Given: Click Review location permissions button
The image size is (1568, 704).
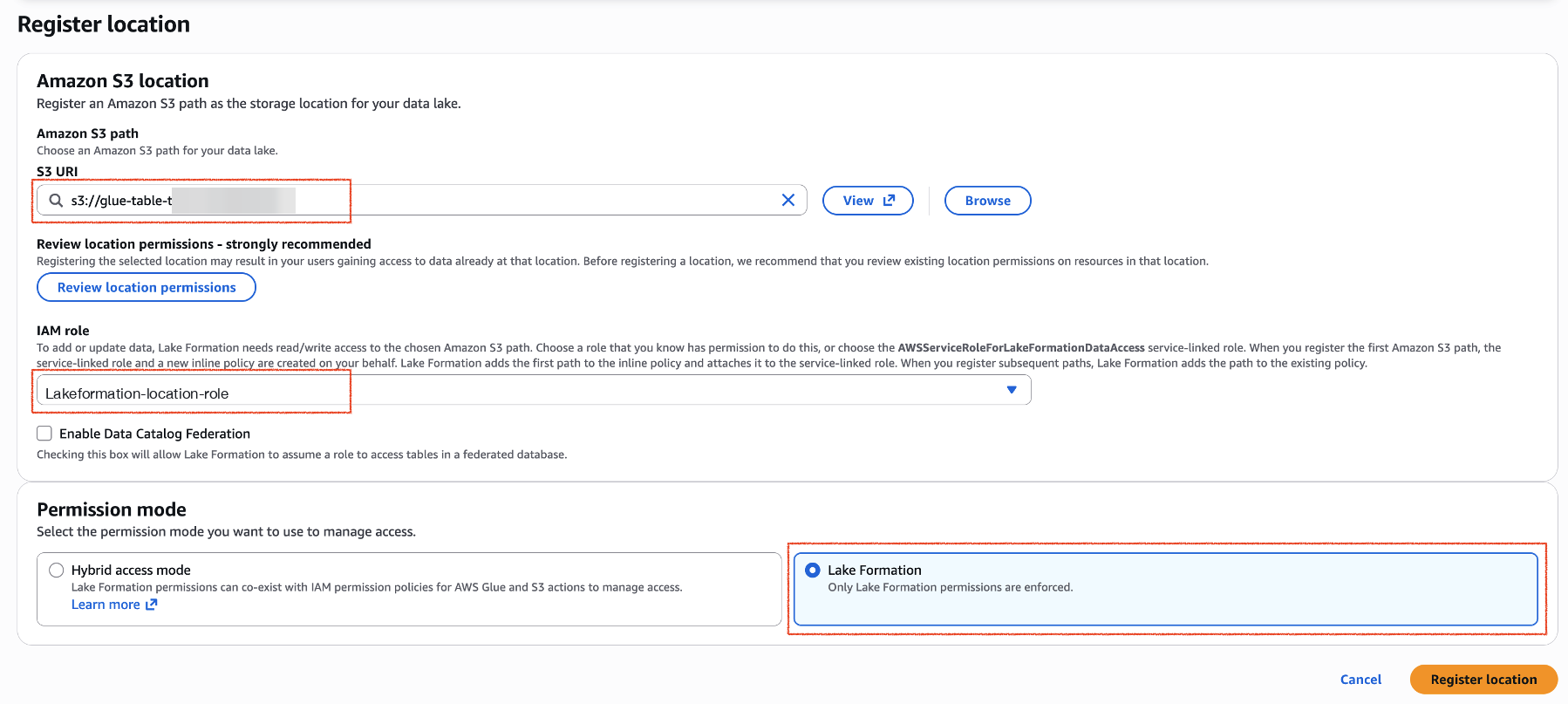Looking at the screenshot, I should point(147,287).
